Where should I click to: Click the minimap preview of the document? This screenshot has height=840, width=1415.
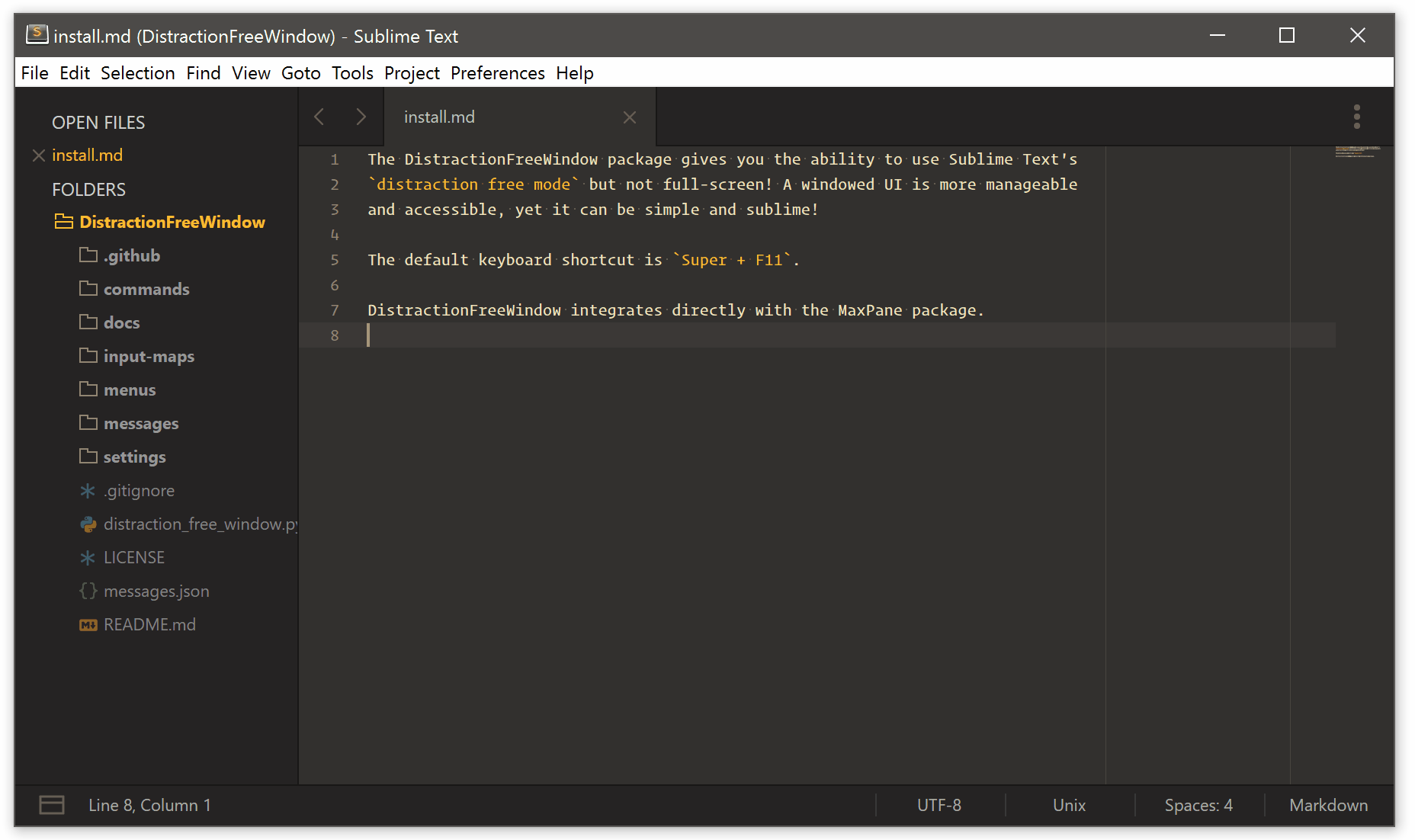pos(1358,152)
